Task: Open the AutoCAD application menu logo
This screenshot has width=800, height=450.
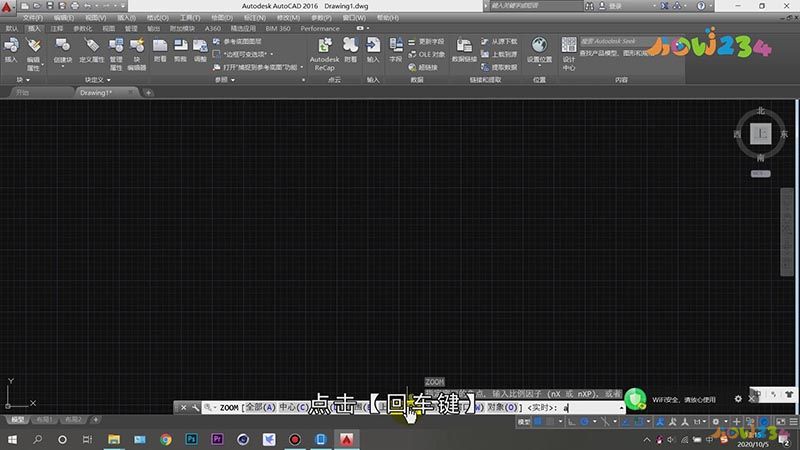Action: 7,7
